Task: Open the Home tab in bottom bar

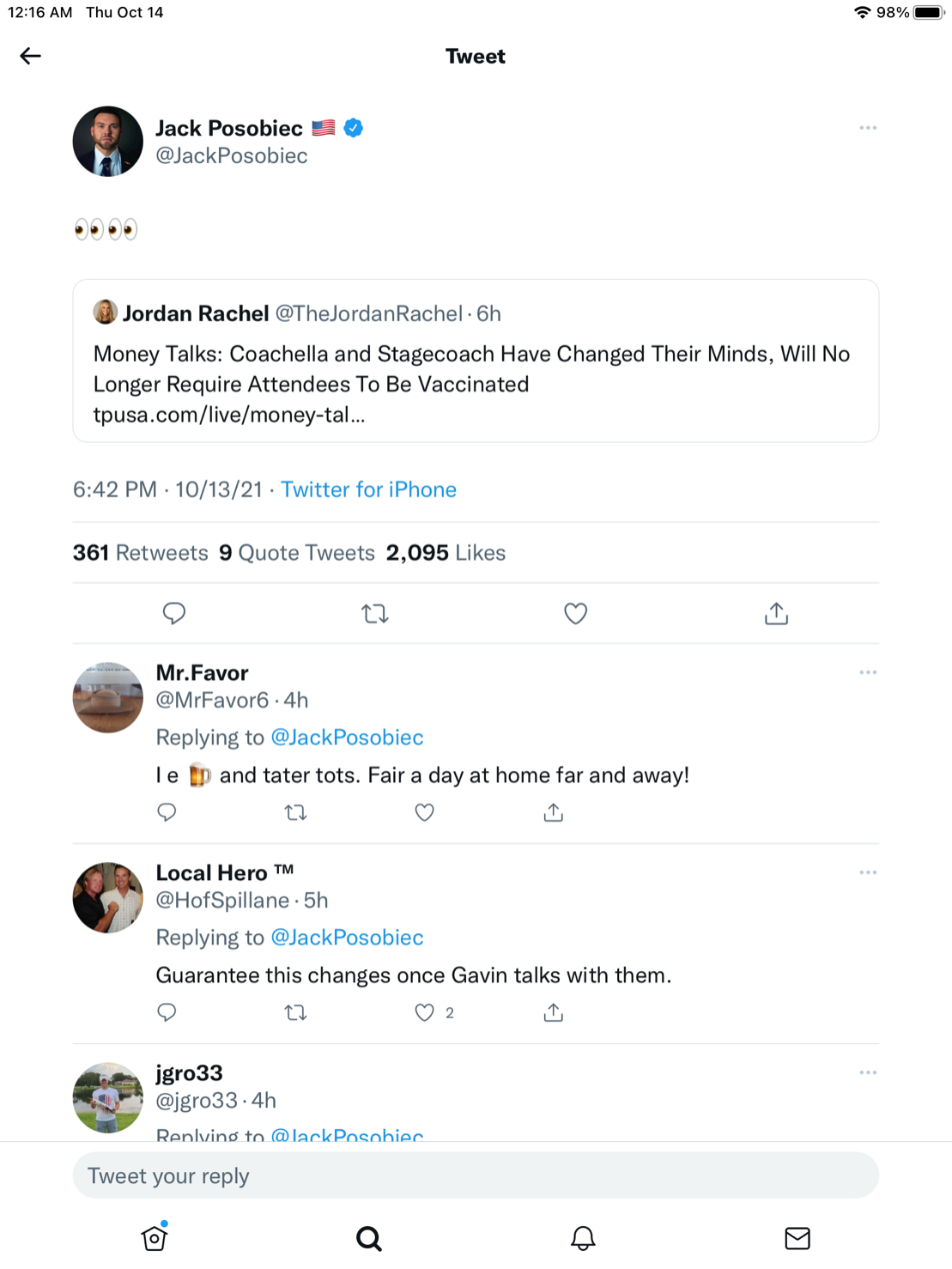Action: click(155, 1237)
